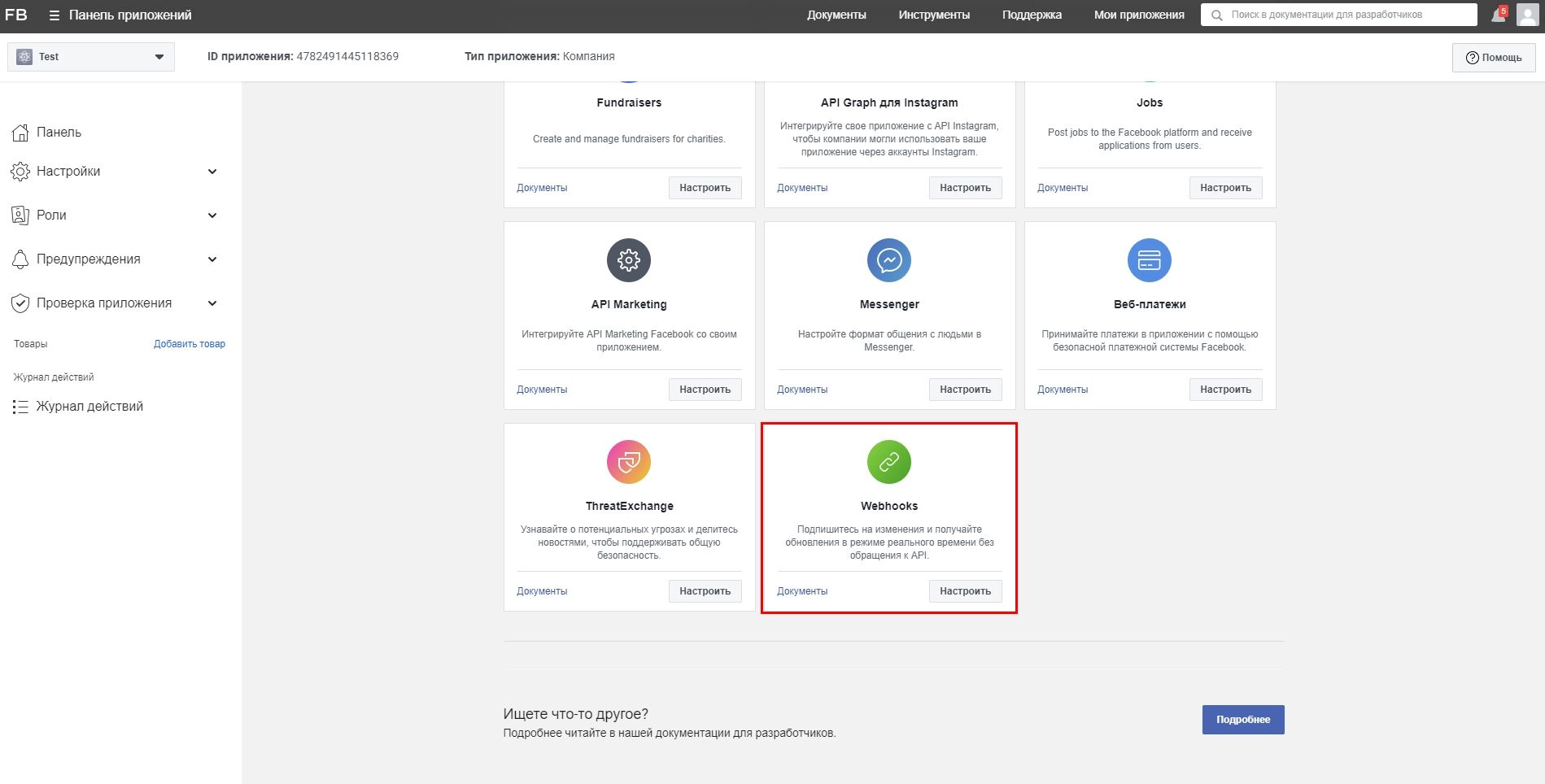The image size is (1545, 784).
Task: Expand the Предупреждения section chevron
Action: 212,259
